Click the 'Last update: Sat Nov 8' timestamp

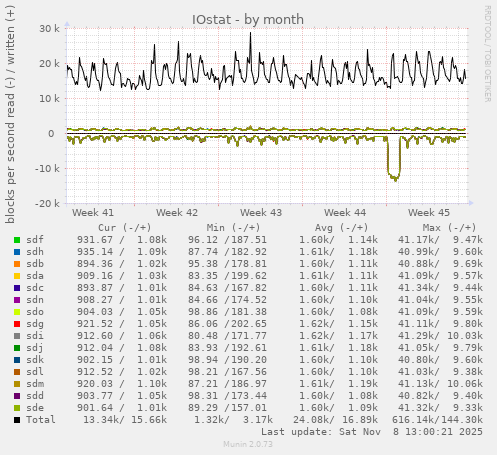coord(372,432)
